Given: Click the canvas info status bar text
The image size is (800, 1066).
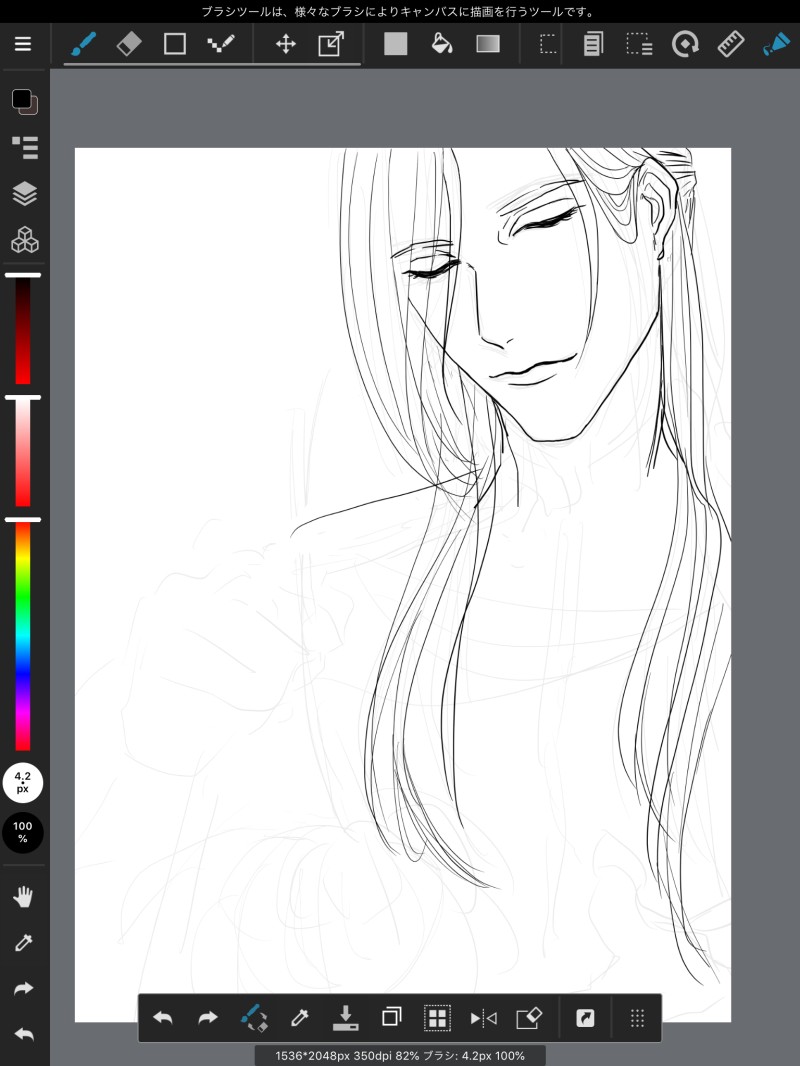Looking at the screenshot, I should coord(400,1056).
